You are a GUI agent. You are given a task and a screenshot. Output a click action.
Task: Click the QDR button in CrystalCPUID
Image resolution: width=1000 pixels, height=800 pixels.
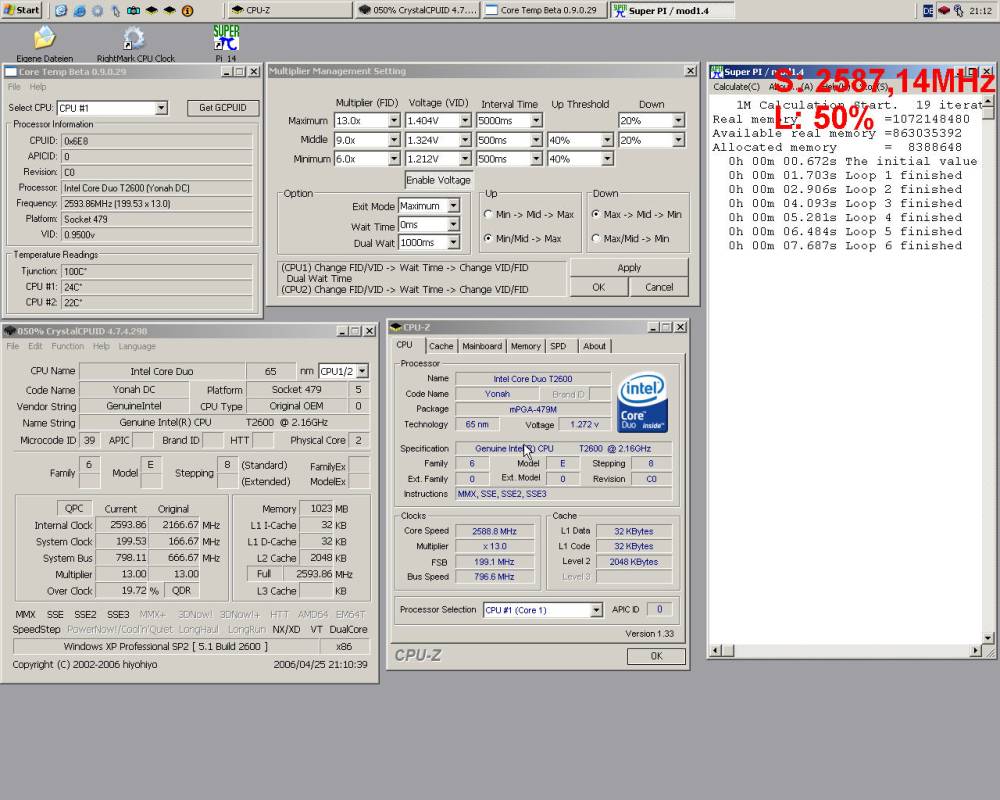(181, 591)
